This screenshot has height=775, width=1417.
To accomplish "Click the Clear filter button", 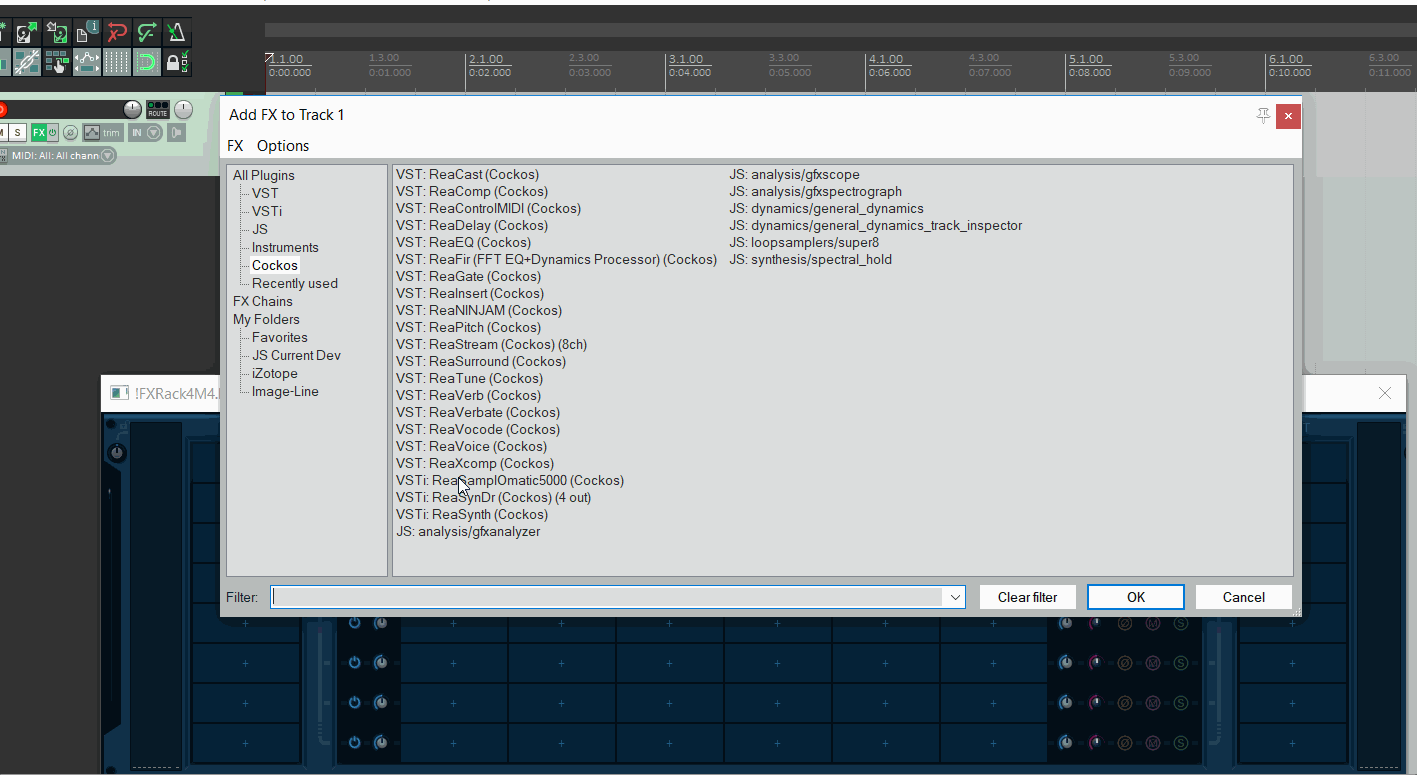I will pyautogui.click(x=1027, y=597).
